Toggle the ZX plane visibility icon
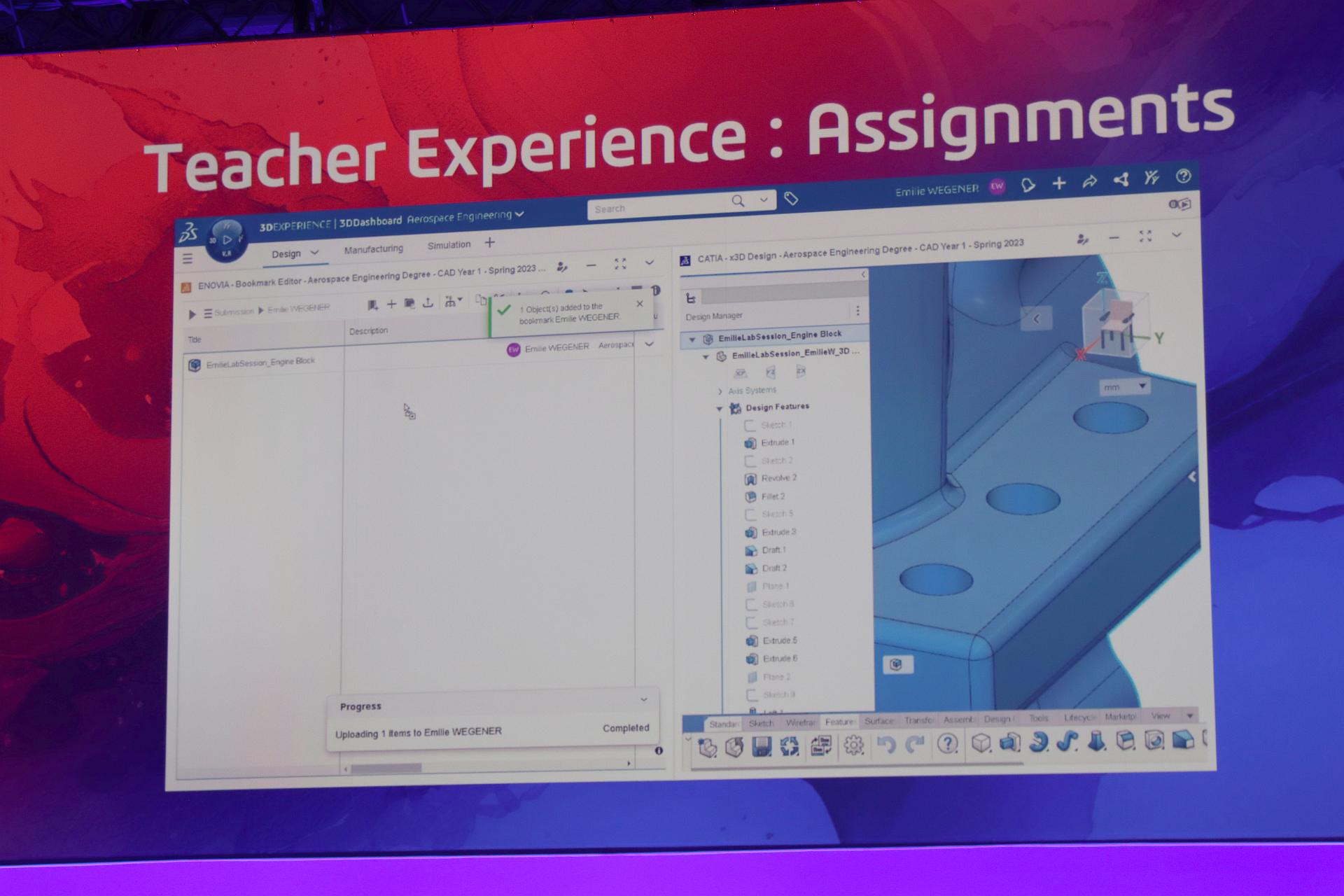 (801, 371)
